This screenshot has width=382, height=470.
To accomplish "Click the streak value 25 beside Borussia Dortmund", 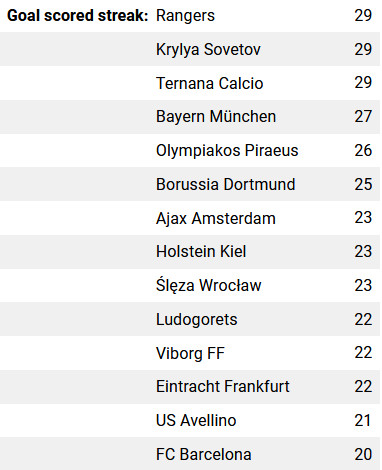I will point(363,184).
